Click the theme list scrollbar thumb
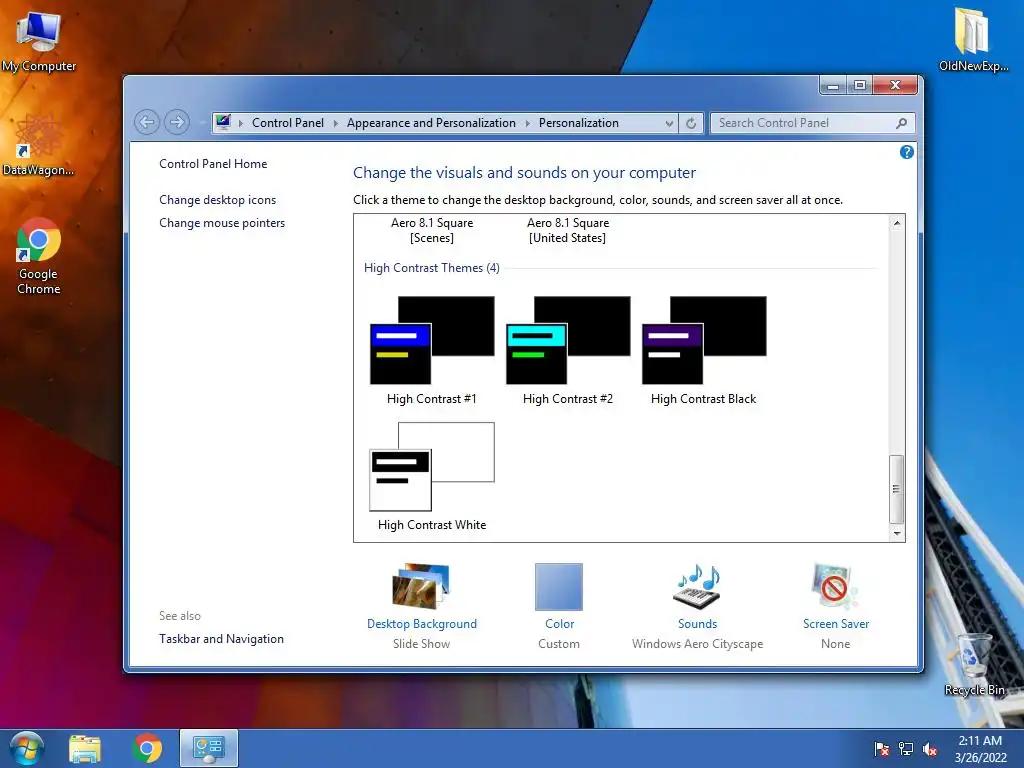The width and height of the screenshot is (1024, 768). [x=897, y=488]
